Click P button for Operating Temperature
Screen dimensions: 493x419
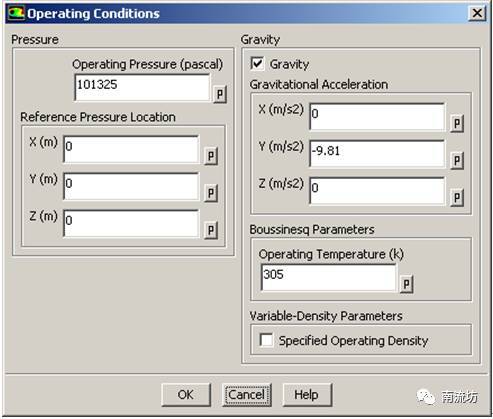406,284
